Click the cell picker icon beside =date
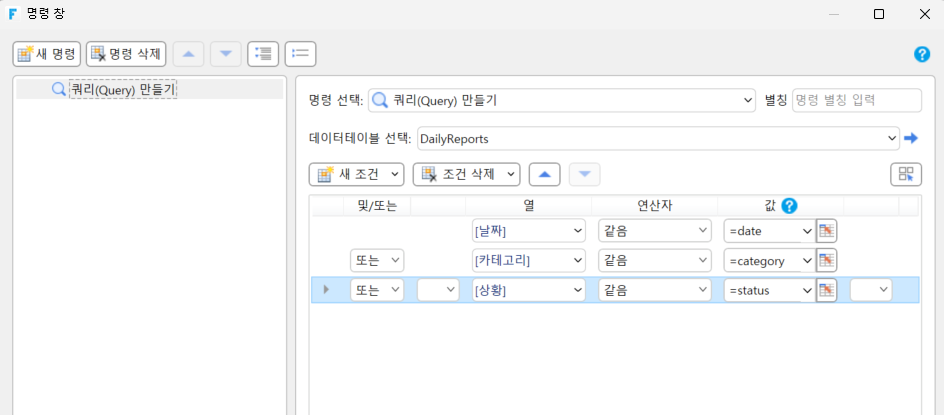 click(x=827, y=231)
